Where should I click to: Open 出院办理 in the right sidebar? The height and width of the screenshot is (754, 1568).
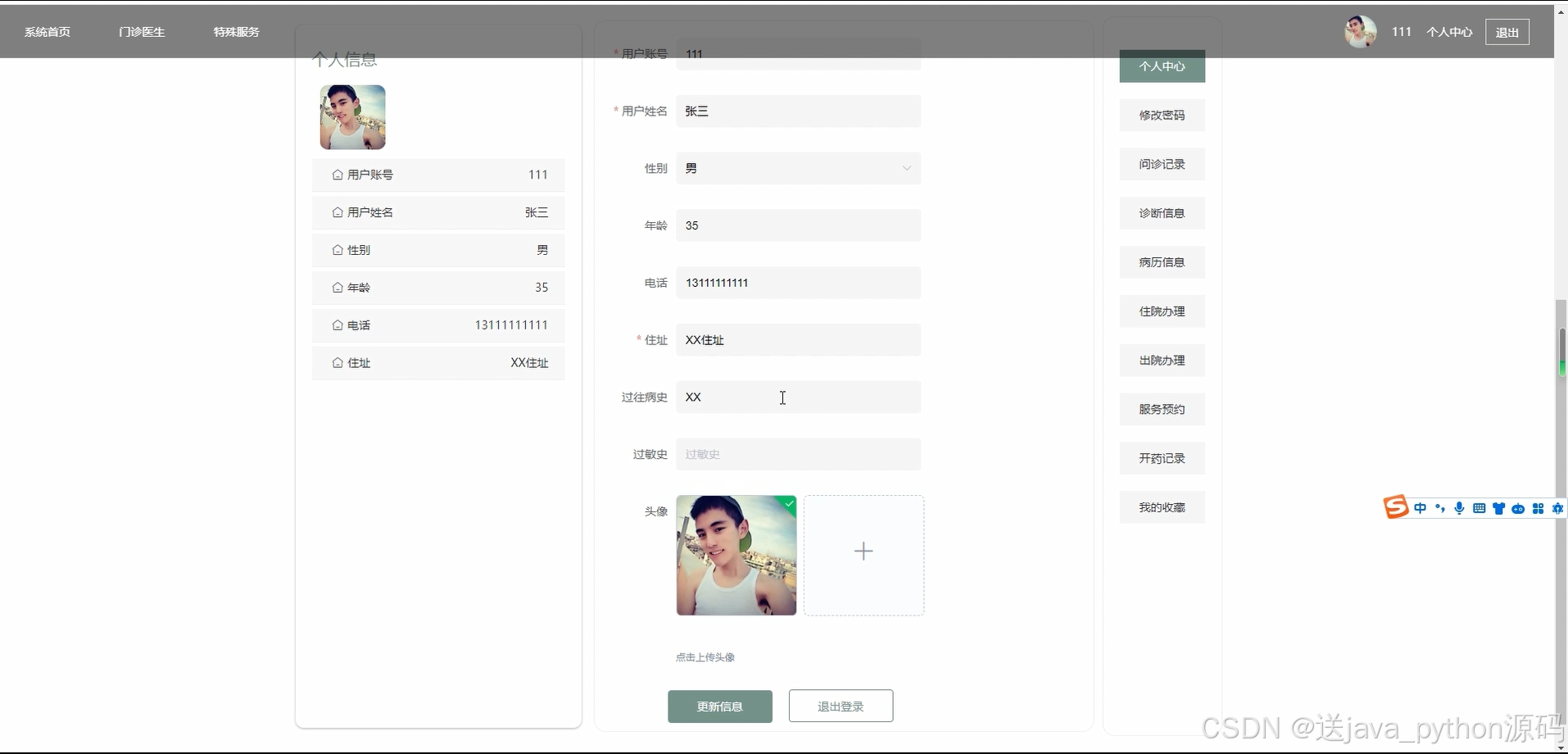coord(1162,361)
